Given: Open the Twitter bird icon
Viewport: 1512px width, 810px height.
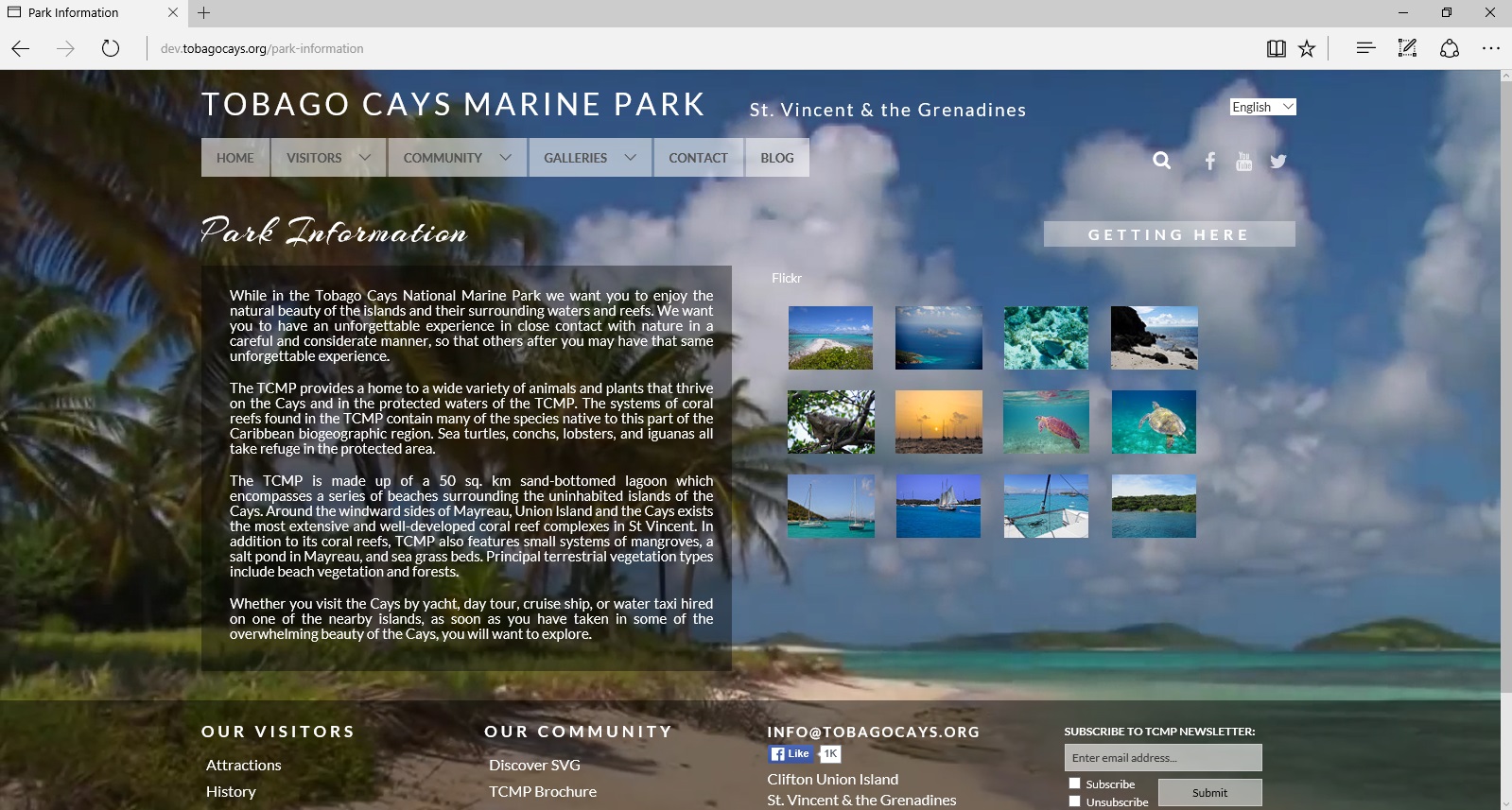Looking at the screenshot, I should tap(1278, 162).
